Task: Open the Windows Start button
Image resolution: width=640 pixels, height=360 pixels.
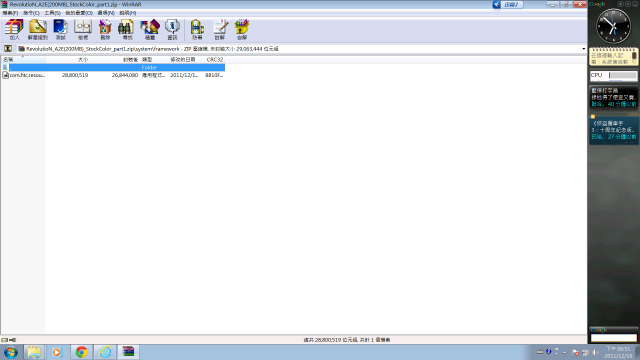Action: click(11, 352)
